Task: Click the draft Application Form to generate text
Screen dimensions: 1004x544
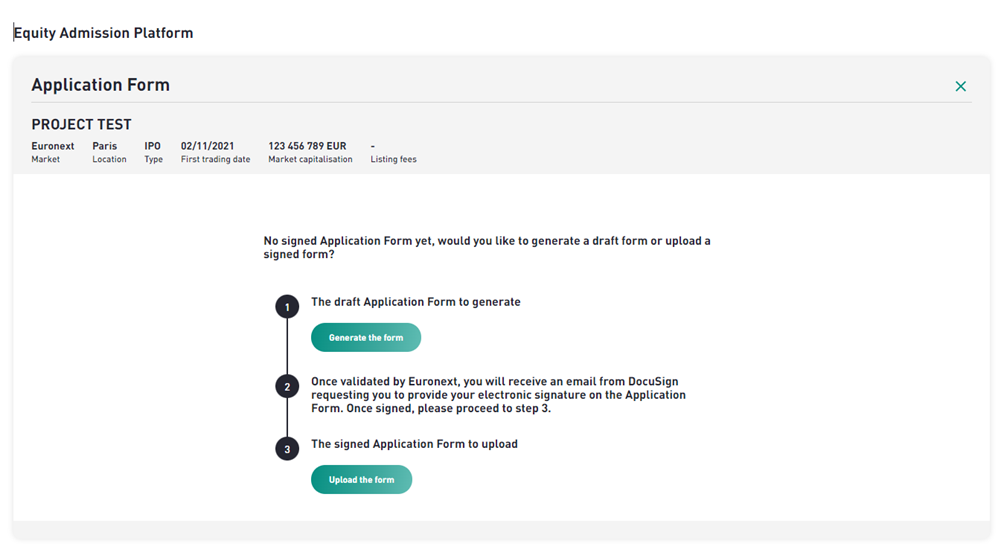Action: coord(416,302)
